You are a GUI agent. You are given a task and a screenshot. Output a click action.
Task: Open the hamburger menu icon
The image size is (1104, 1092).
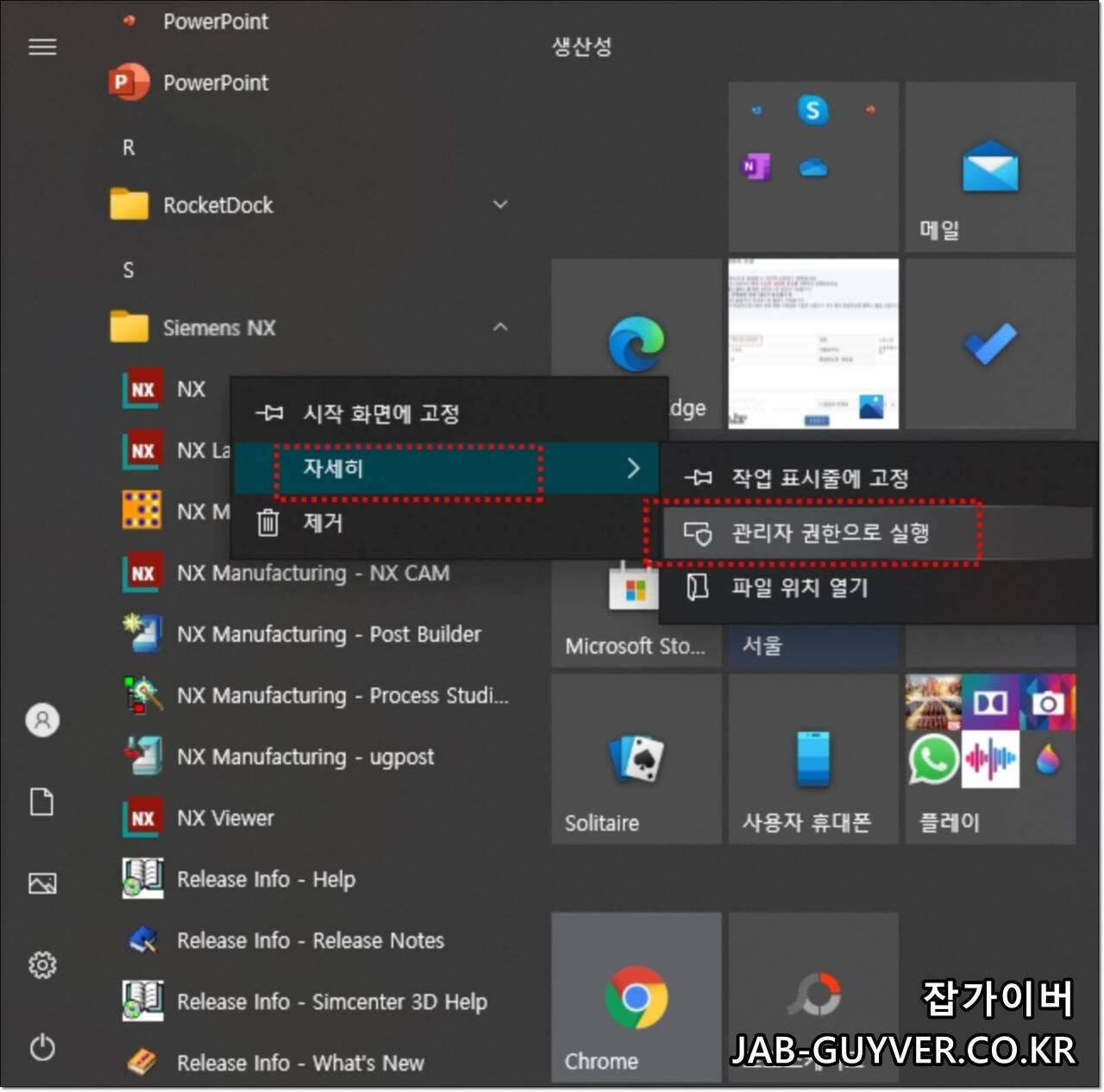coord(42,47)
